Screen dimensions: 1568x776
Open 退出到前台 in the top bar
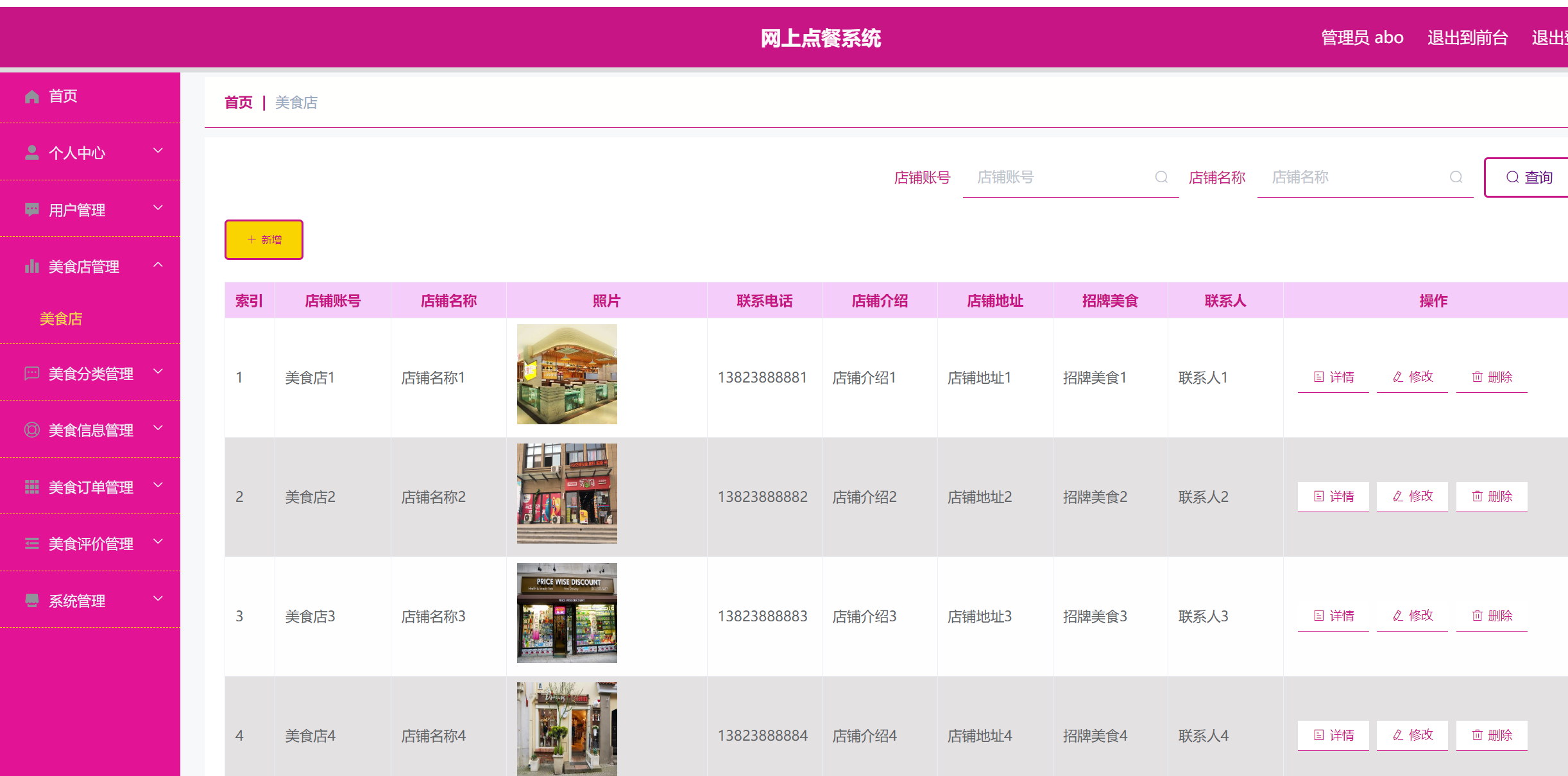1467,37
